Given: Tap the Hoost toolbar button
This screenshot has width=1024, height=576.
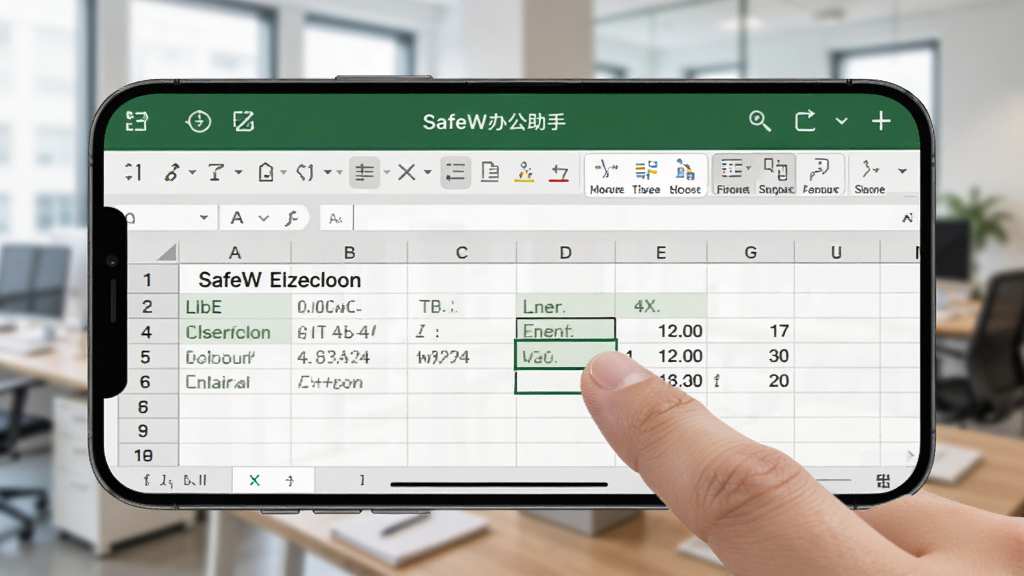Looking at the screenshot, I should [684, 176].
